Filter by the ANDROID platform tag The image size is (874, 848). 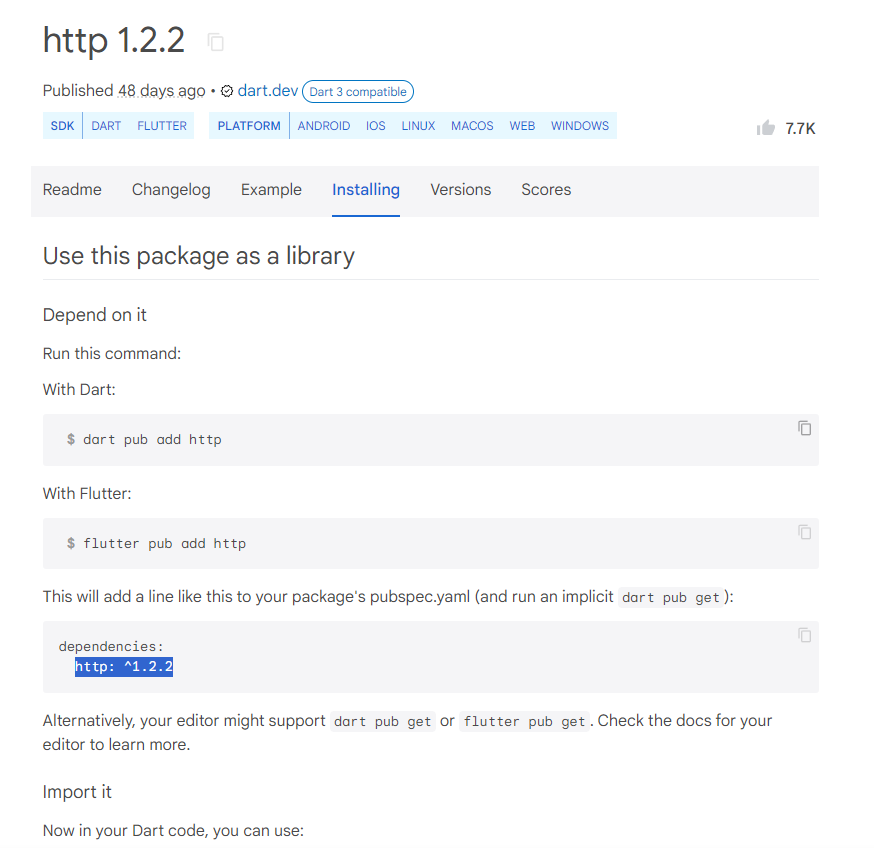point(324,125)
